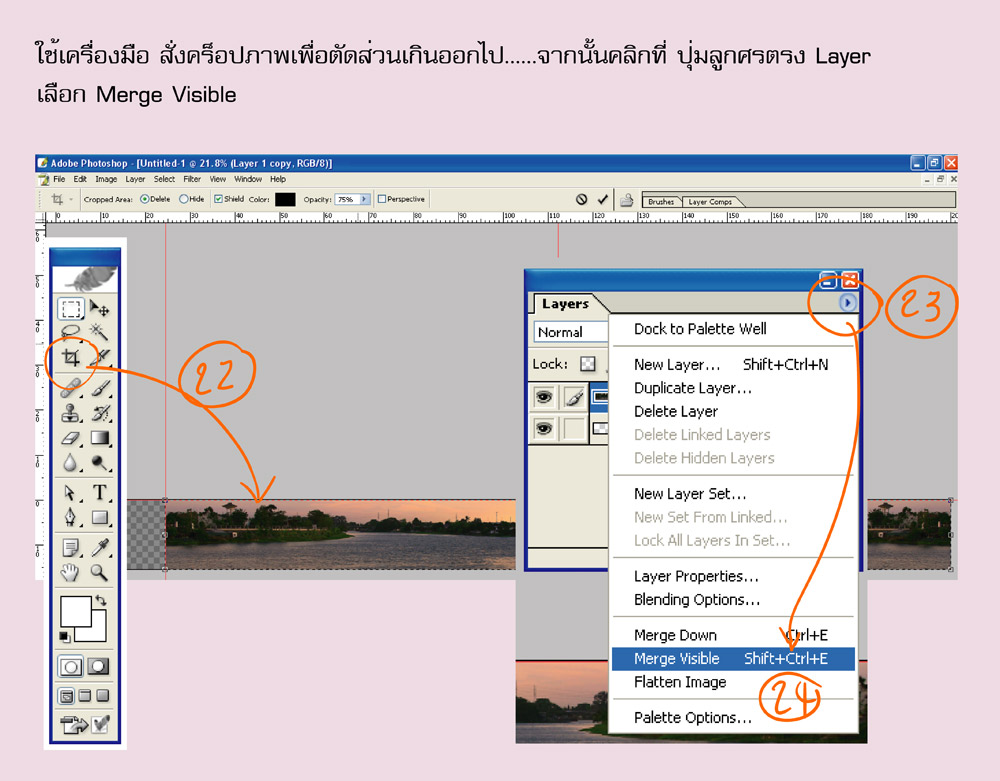1000x781 pixels.
Task: Select the Rectangular Marquee tool
Action: click(x=71, y=308)
